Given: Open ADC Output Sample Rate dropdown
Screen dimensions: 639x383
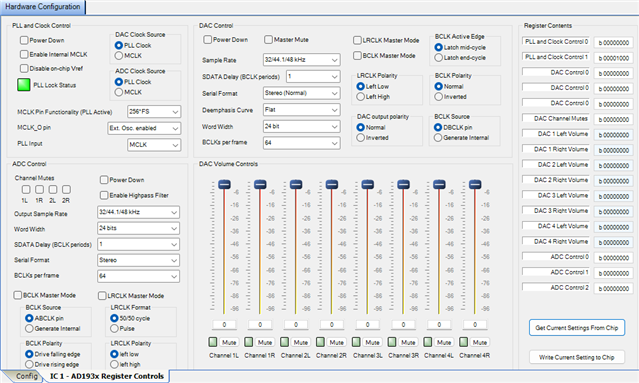Looking at the screenshot, I should tap(139, 212).
